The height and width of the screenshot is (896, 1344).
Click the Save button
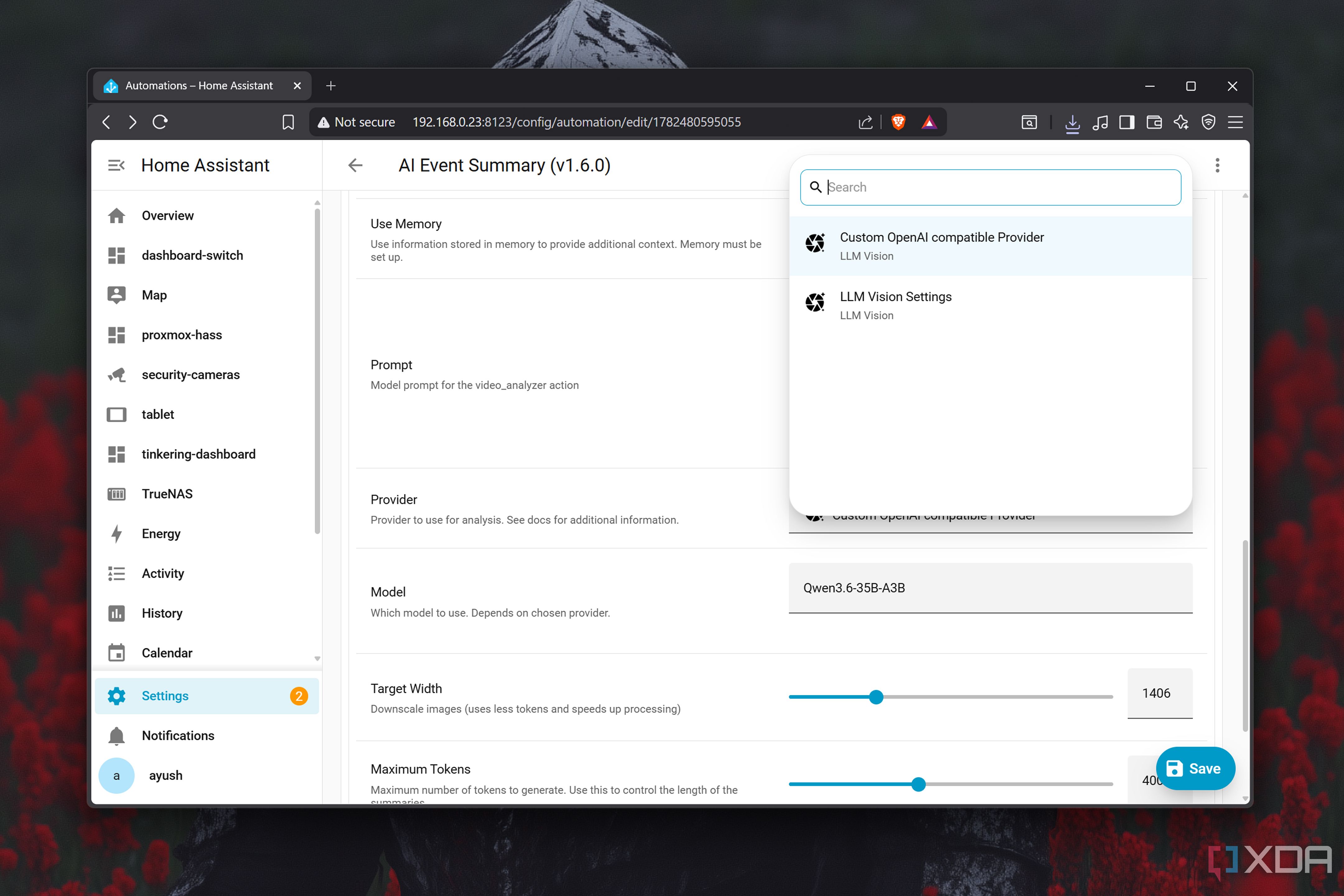(x=1195, y=768)
